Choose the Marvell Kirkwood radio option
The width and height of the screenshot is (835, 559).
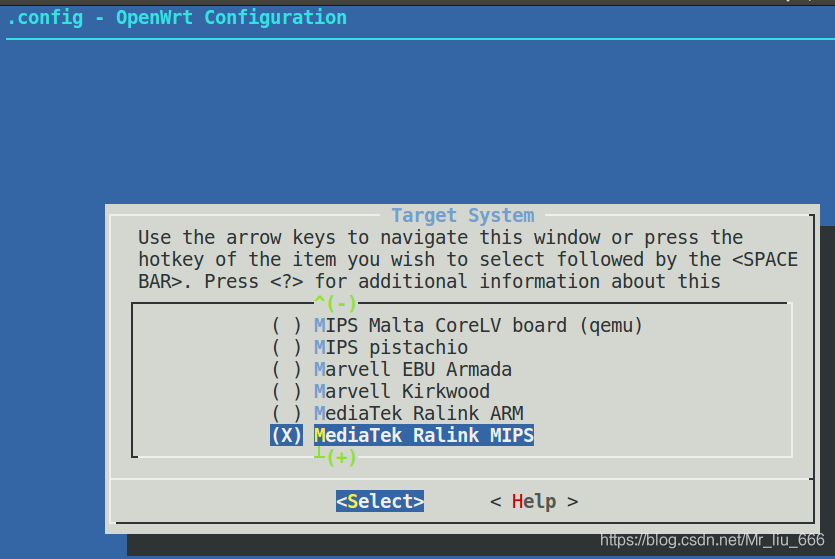(x=286, y=391)
